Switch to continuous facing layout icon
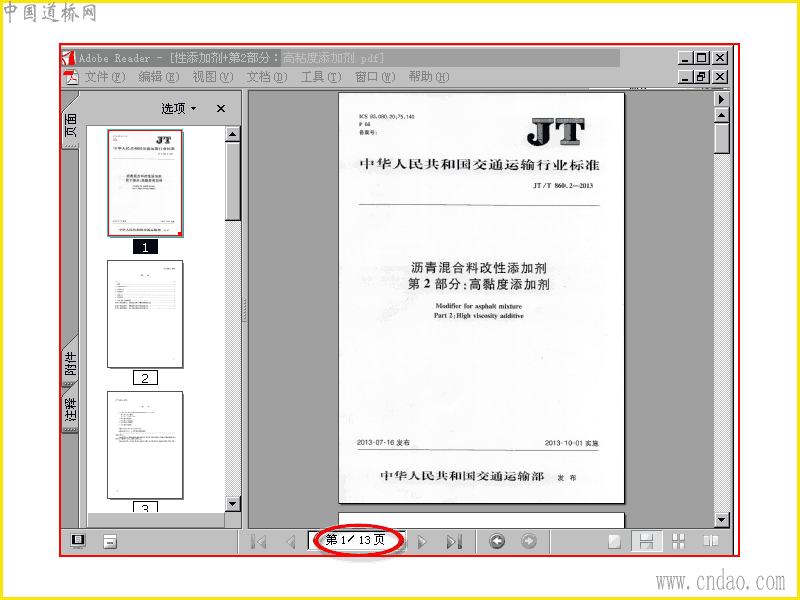Screen dimensions: 800x600 pos(679,541)
